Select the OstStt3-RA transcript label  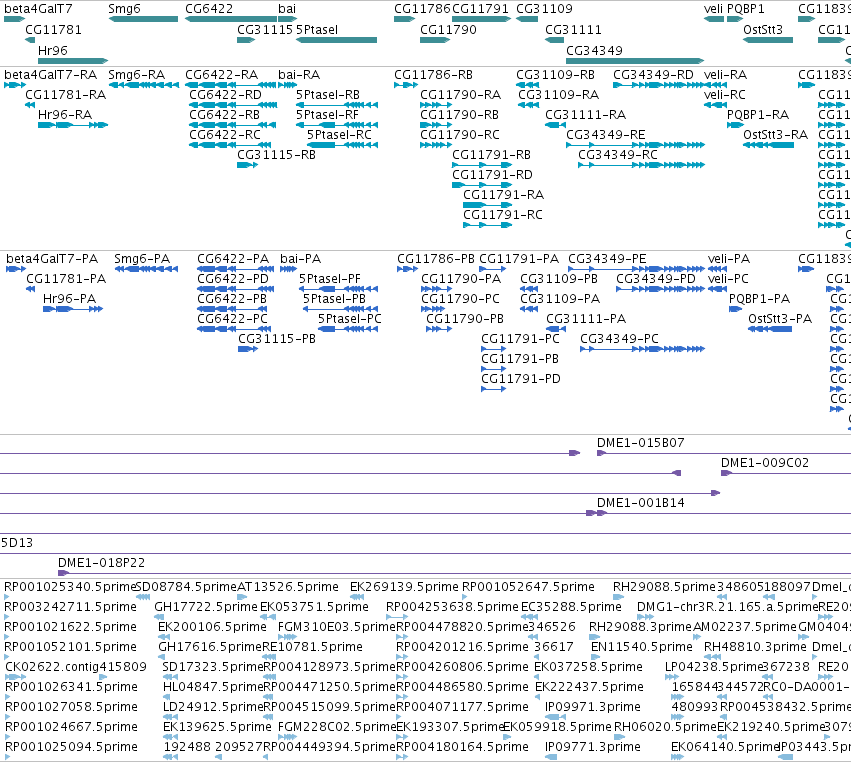pyautogui.click(x=776, y=135)
